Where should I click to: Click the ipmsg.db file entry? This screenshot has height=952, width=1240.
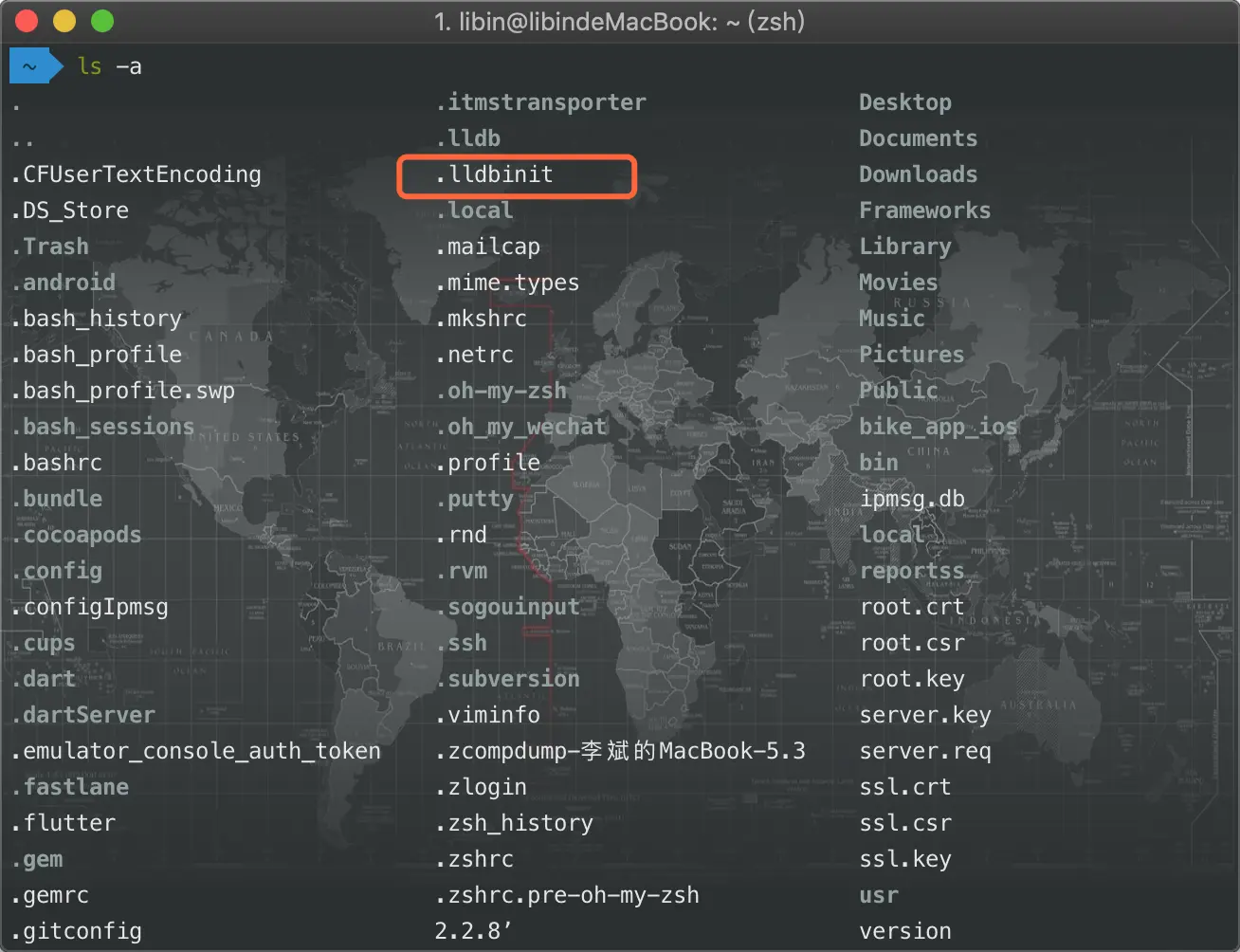coord(912,499)
